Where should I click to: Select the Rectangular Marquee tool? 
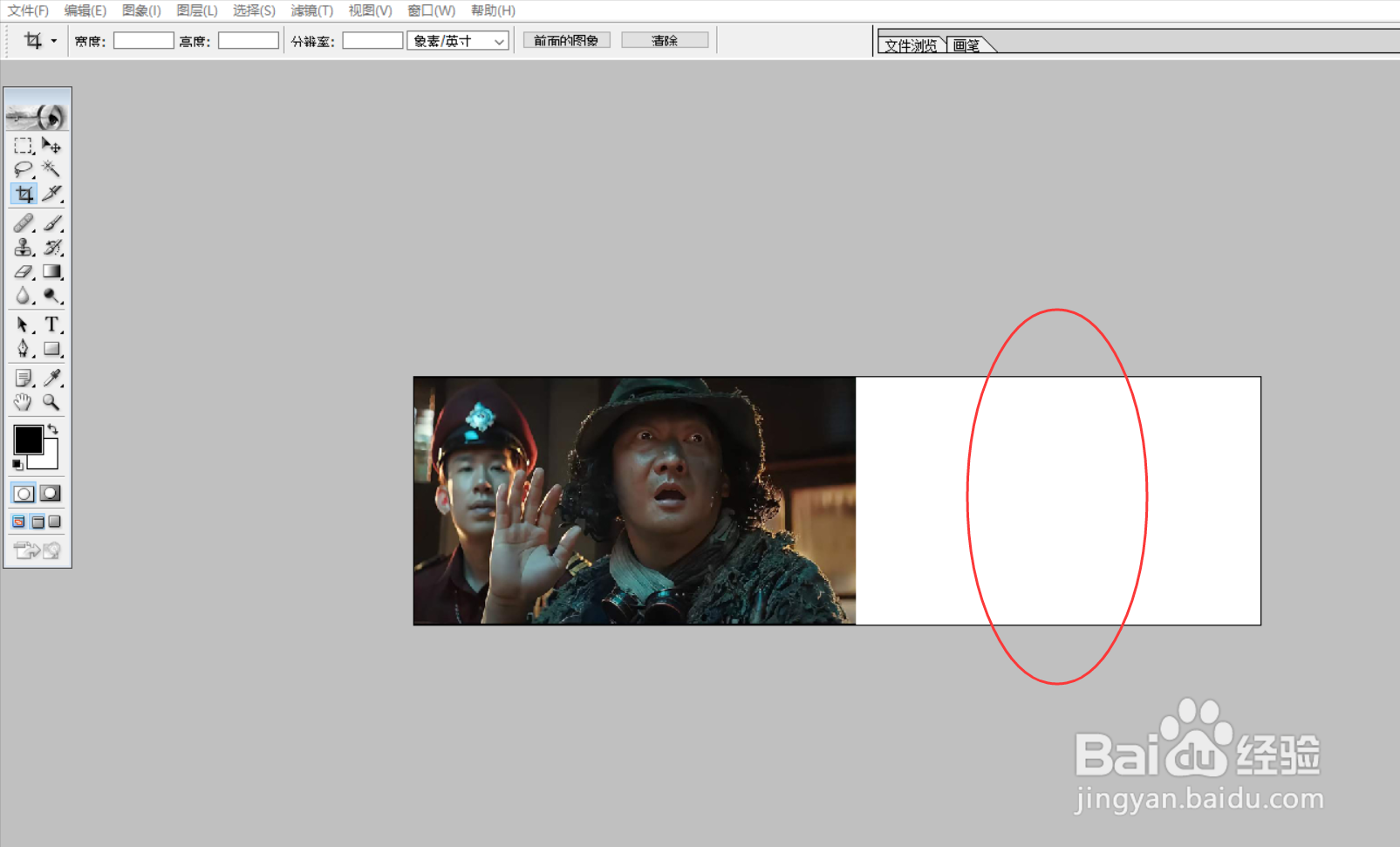coord(24,146)
